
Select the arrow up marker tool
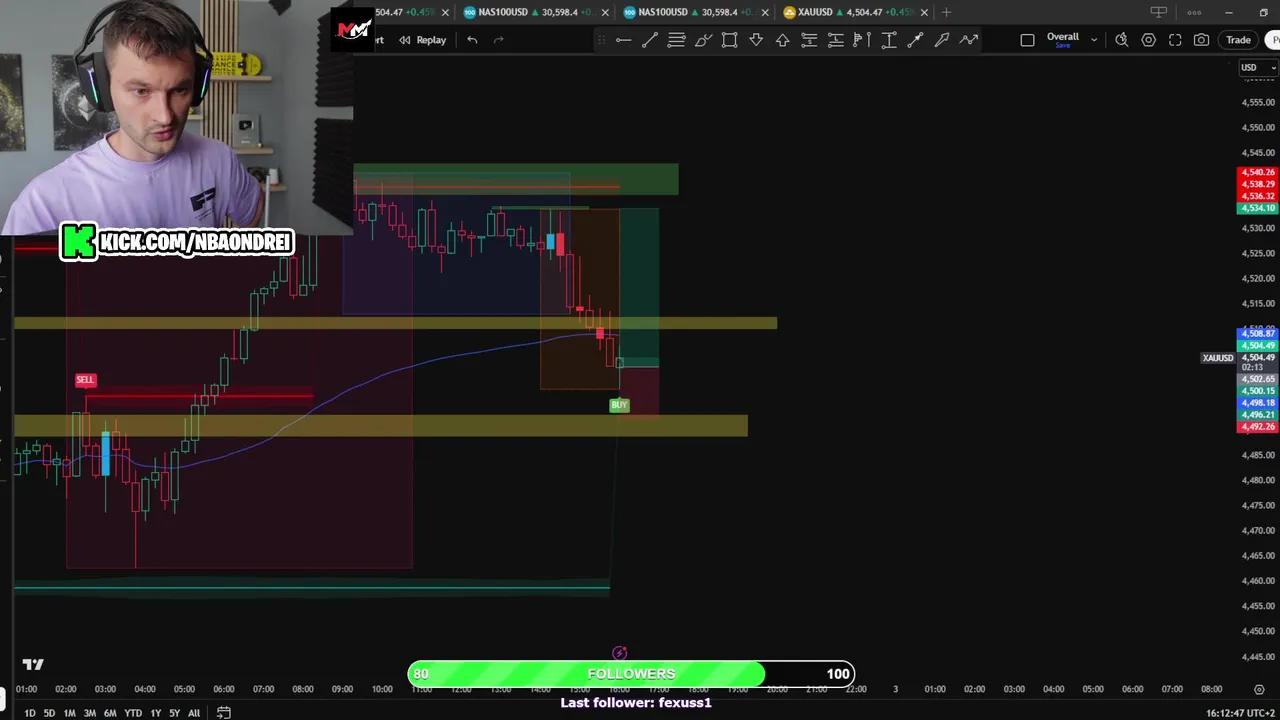(x=782, y=40)
